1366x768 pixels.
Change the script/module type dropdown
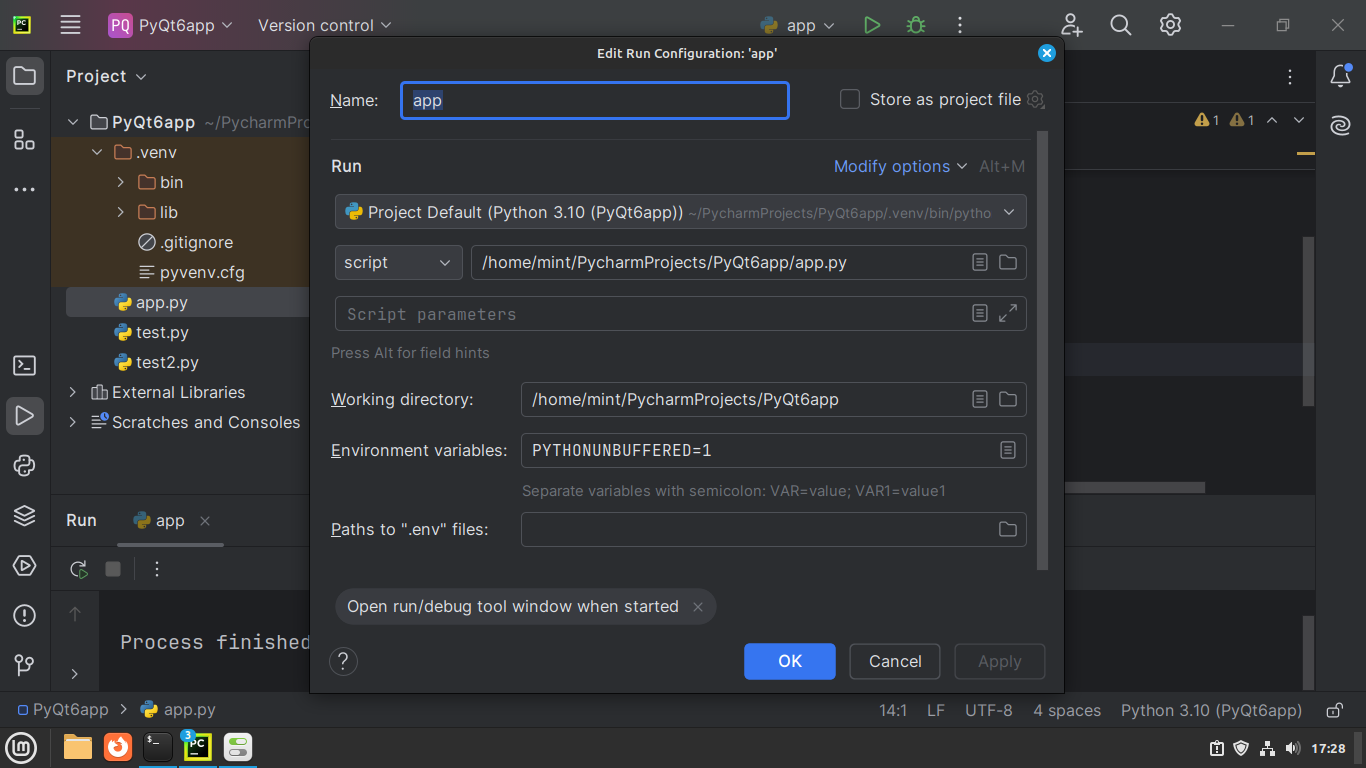click(398, 262)
